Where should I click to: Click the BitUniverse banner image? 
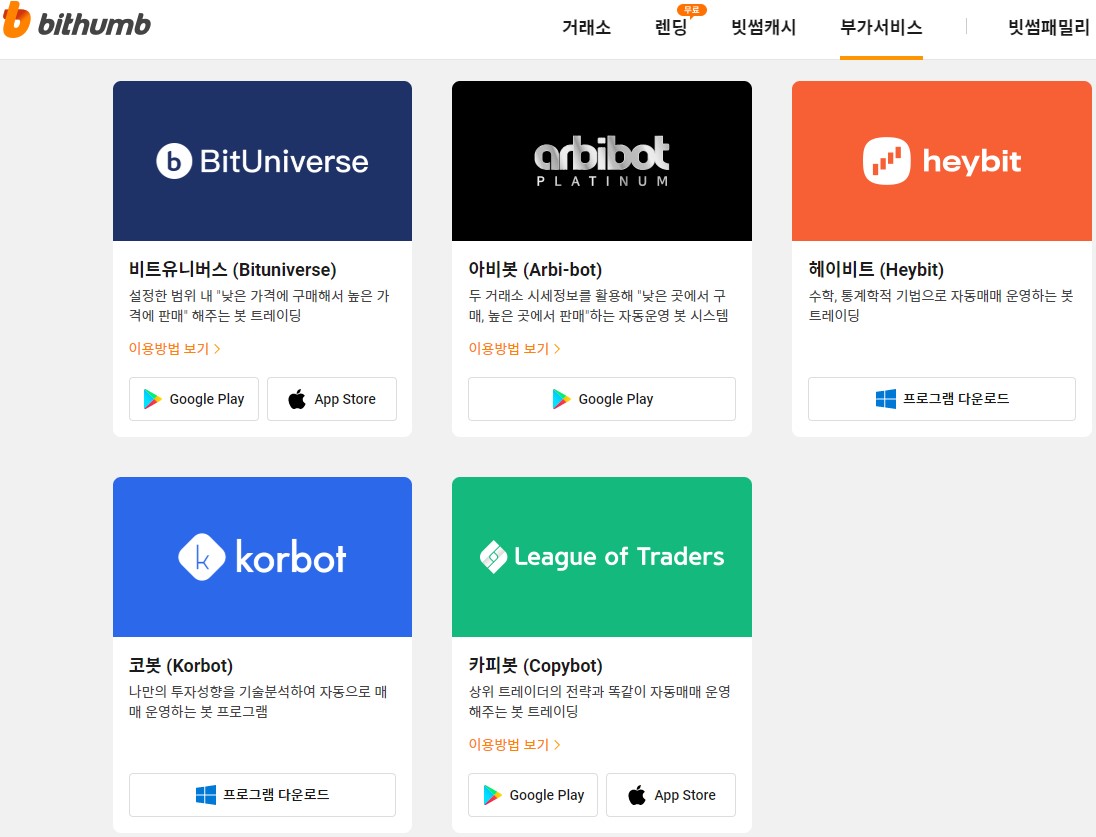click(x=262, y=161)
